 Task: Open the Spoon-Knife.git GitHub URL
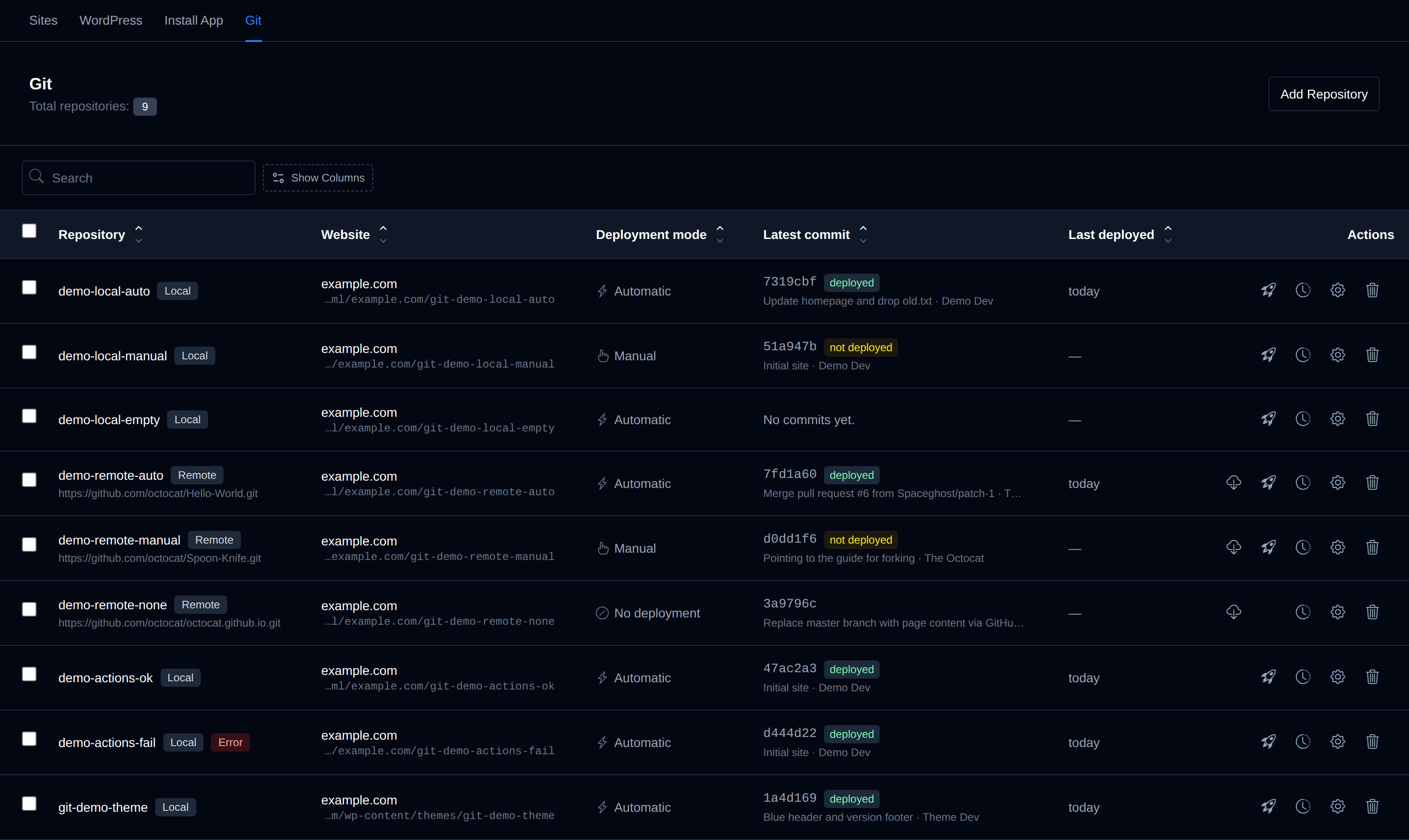coord(160,558)
